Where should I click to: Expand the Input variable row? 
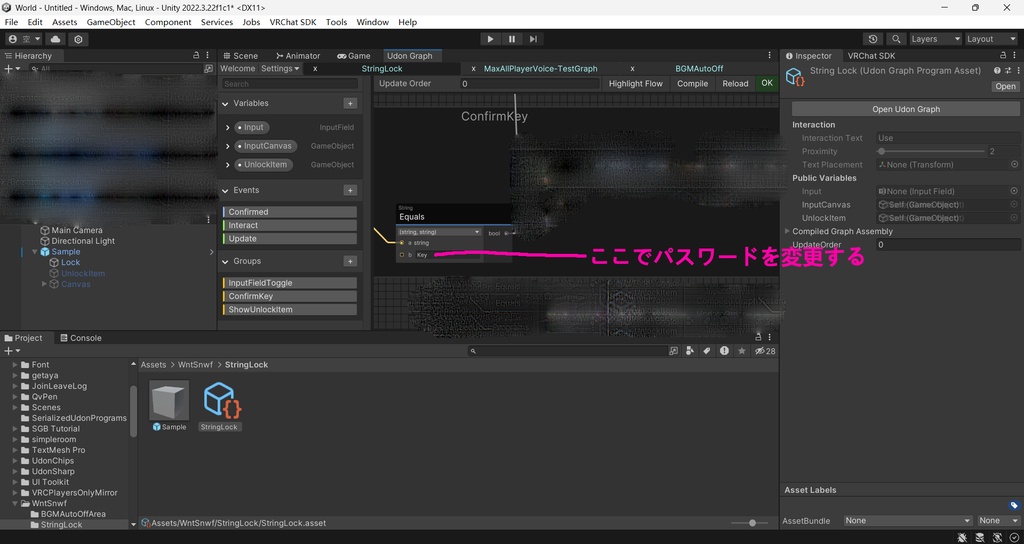tap(227, 127)
